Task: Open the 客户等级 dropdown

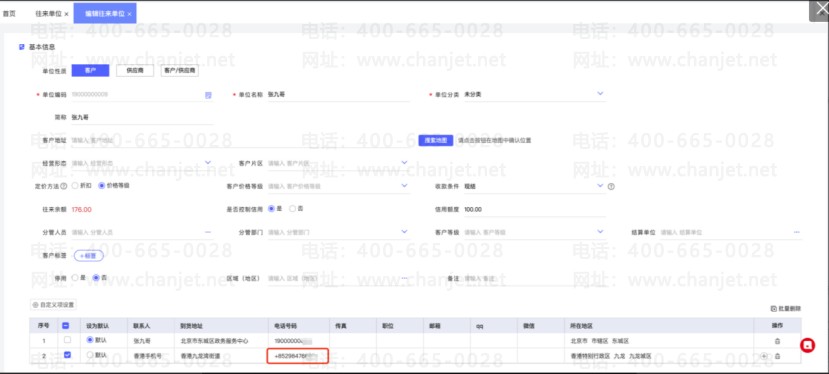Action: 600,232
